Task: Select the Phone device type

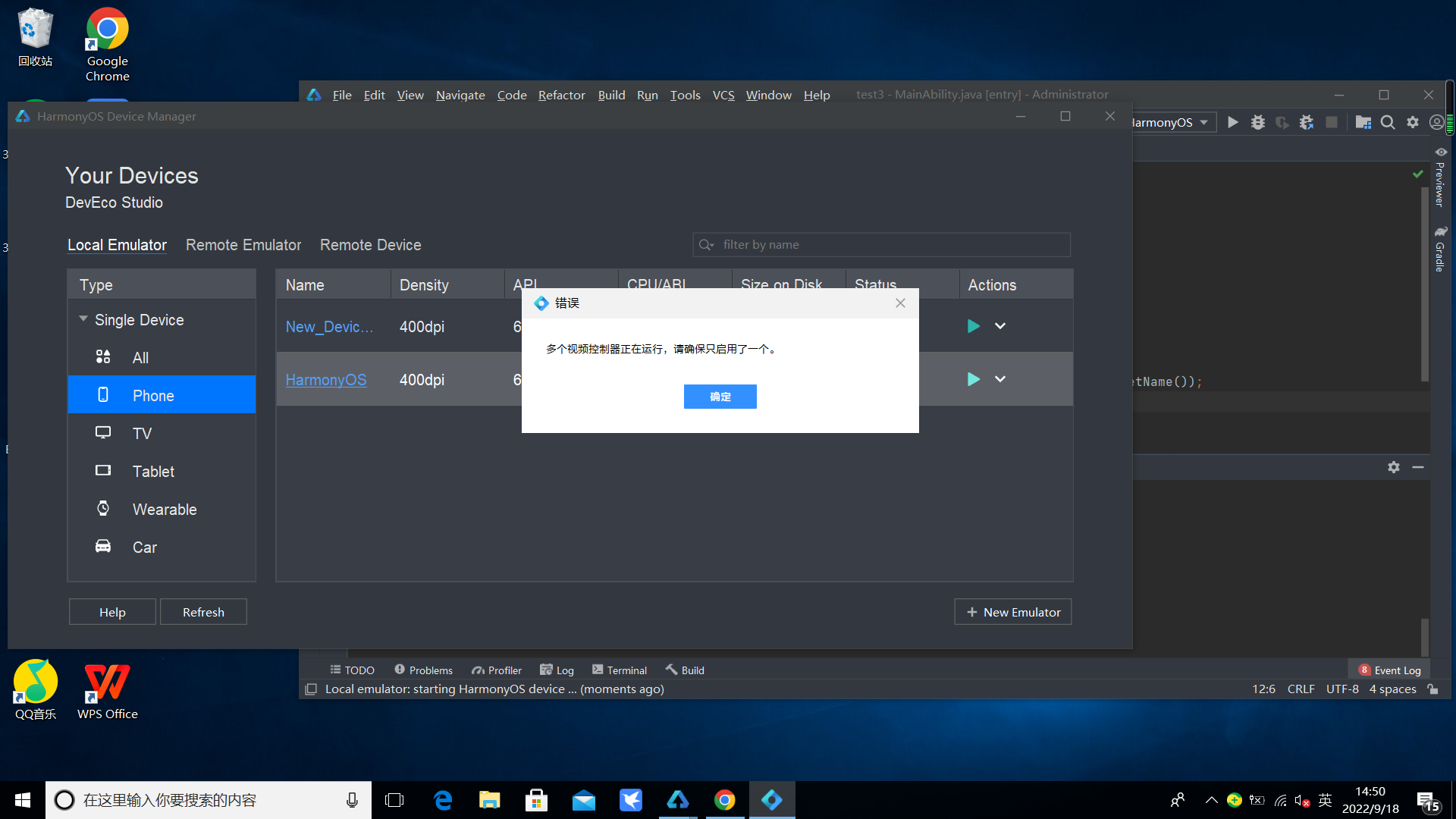Action: [162, 395]
